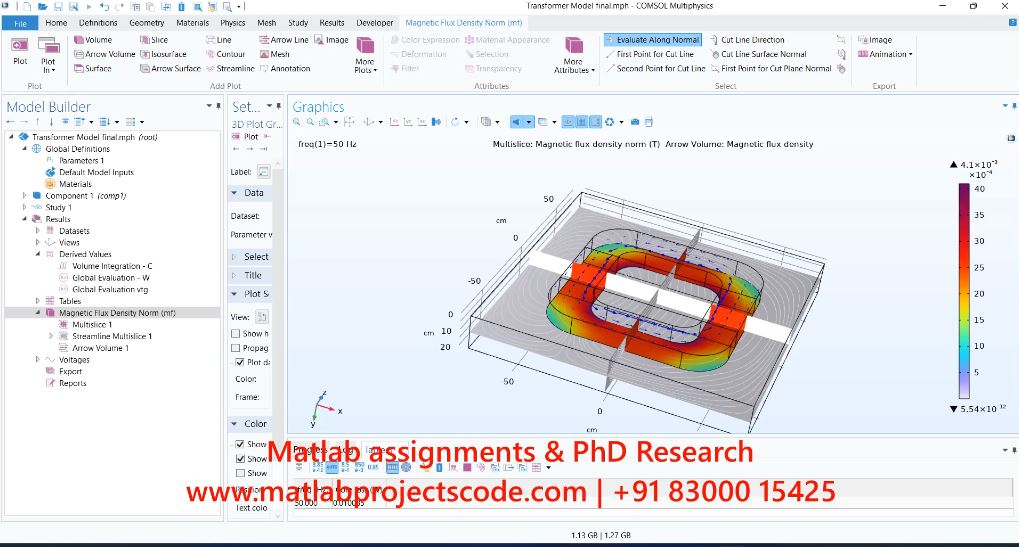This screenshot has width=1019, height=547.
Task: Add a Streamline plot
Action: click(x=230, y=68)
